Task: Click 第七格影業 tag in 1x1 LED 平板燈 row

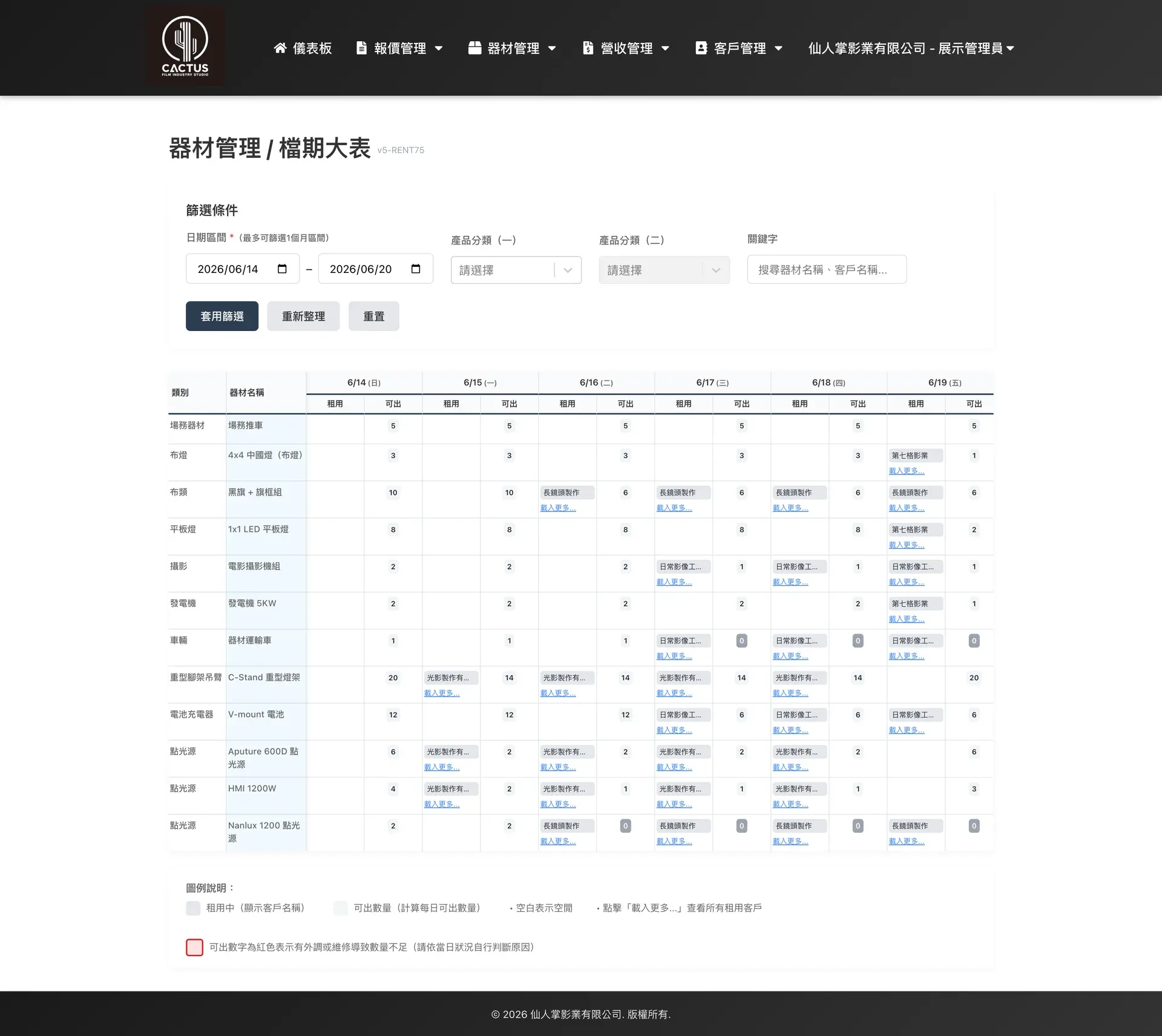Action: click(x=916, y=529)
